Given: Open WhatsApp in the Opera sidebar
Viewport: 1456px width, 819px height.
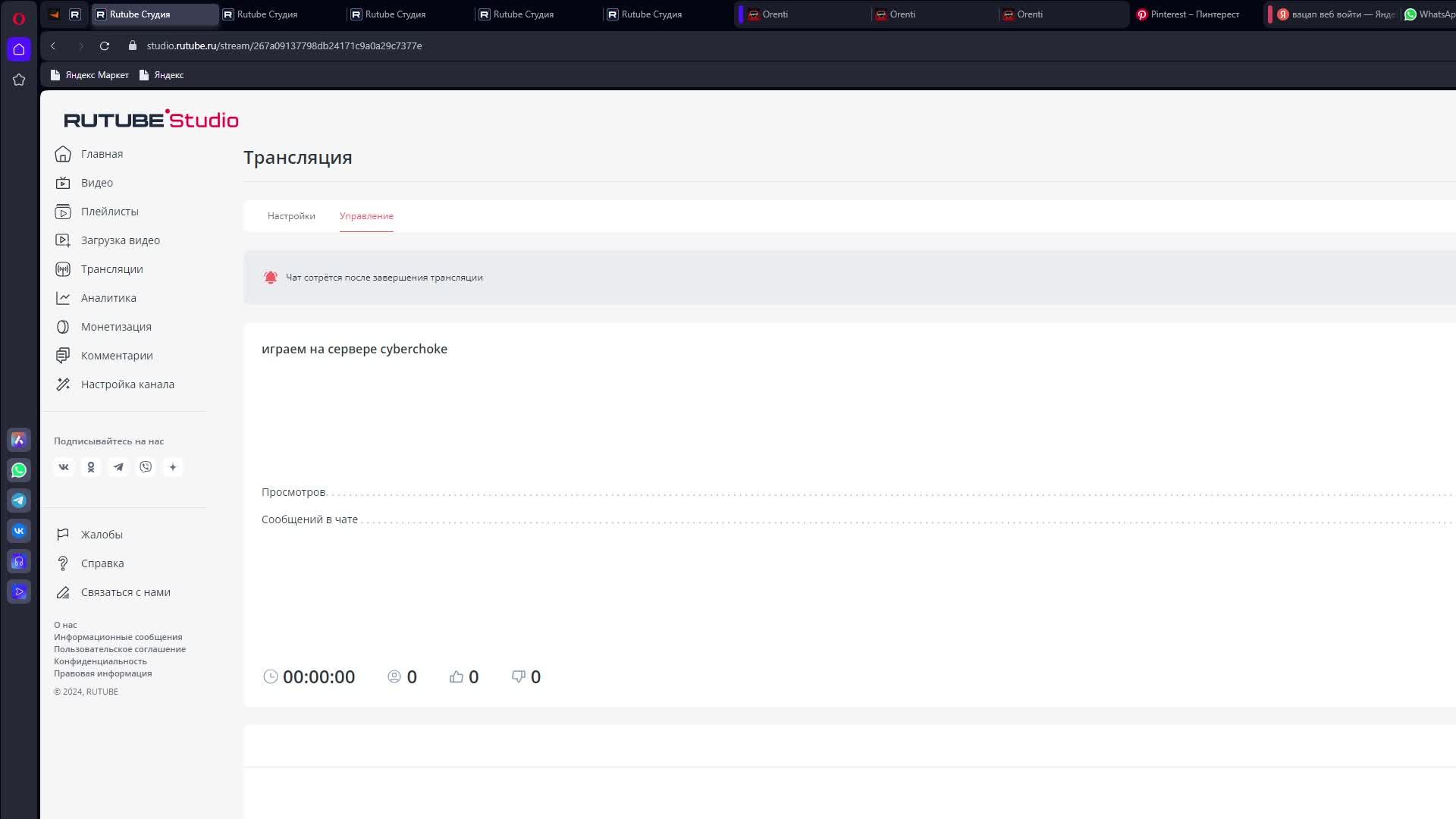Looking at the screenshot, I should point(19,470).
